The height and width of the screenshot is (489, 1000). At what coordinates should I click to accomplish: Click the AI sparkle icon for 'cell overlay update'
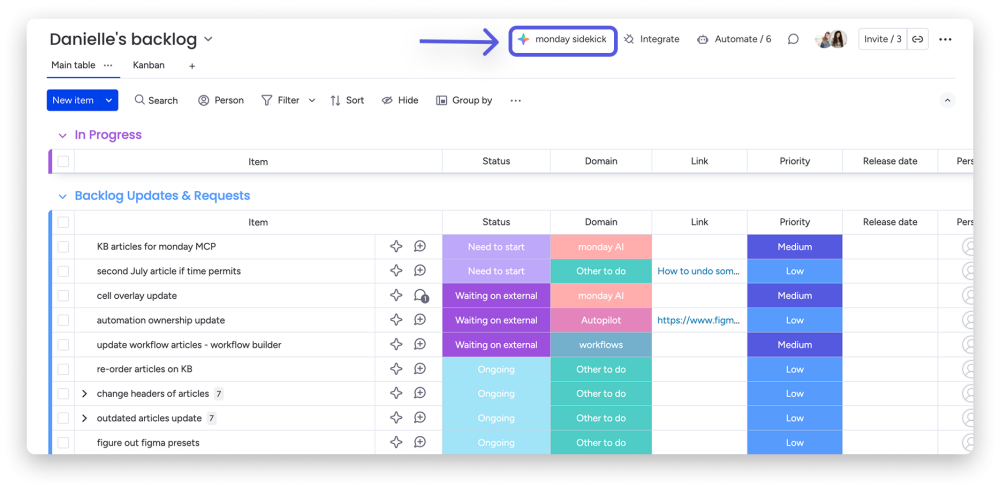click(x=396, y=295)
